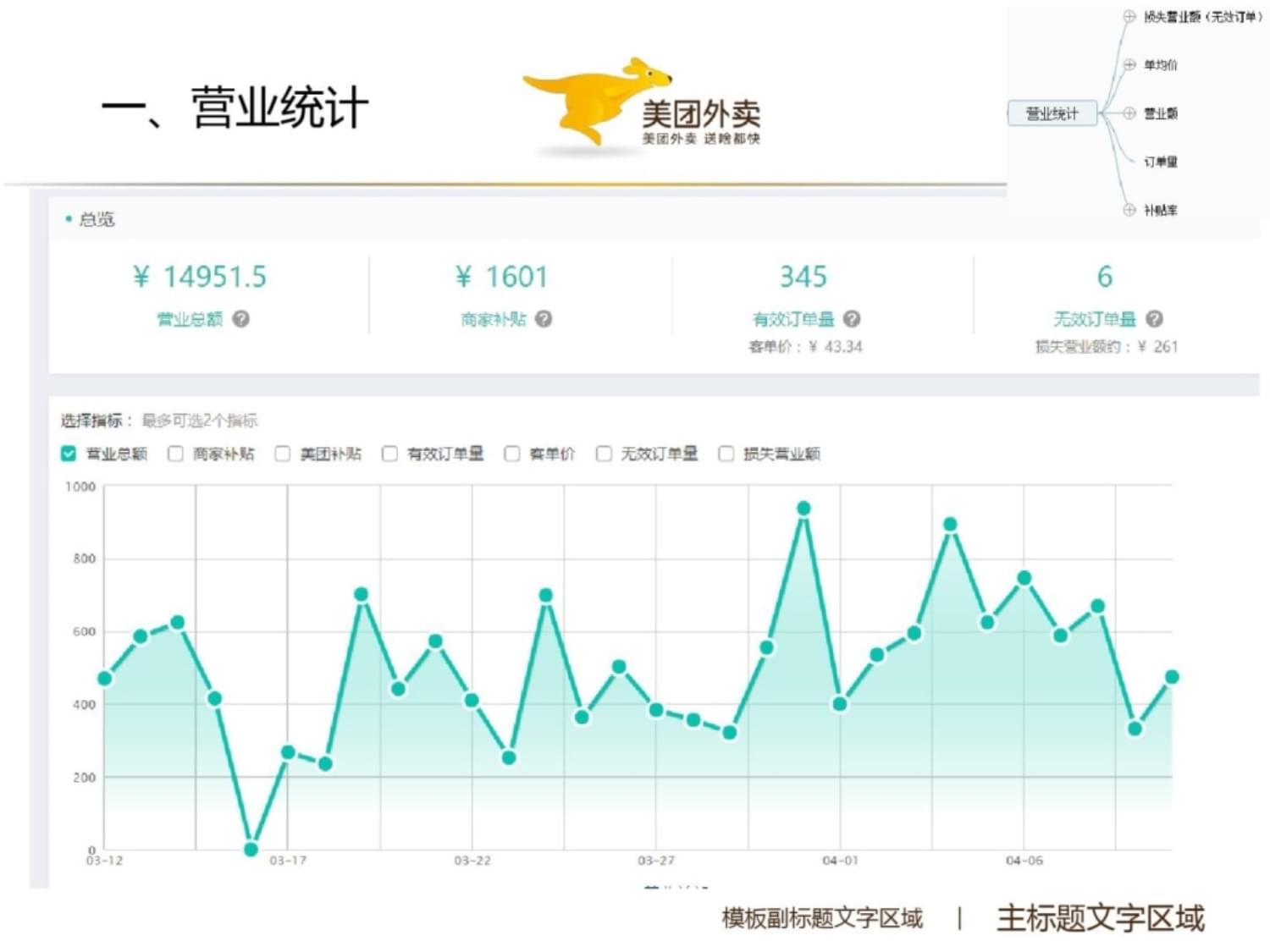Select the 订单量 mind map node
1270x952 pixels.
pos(1161,162)
